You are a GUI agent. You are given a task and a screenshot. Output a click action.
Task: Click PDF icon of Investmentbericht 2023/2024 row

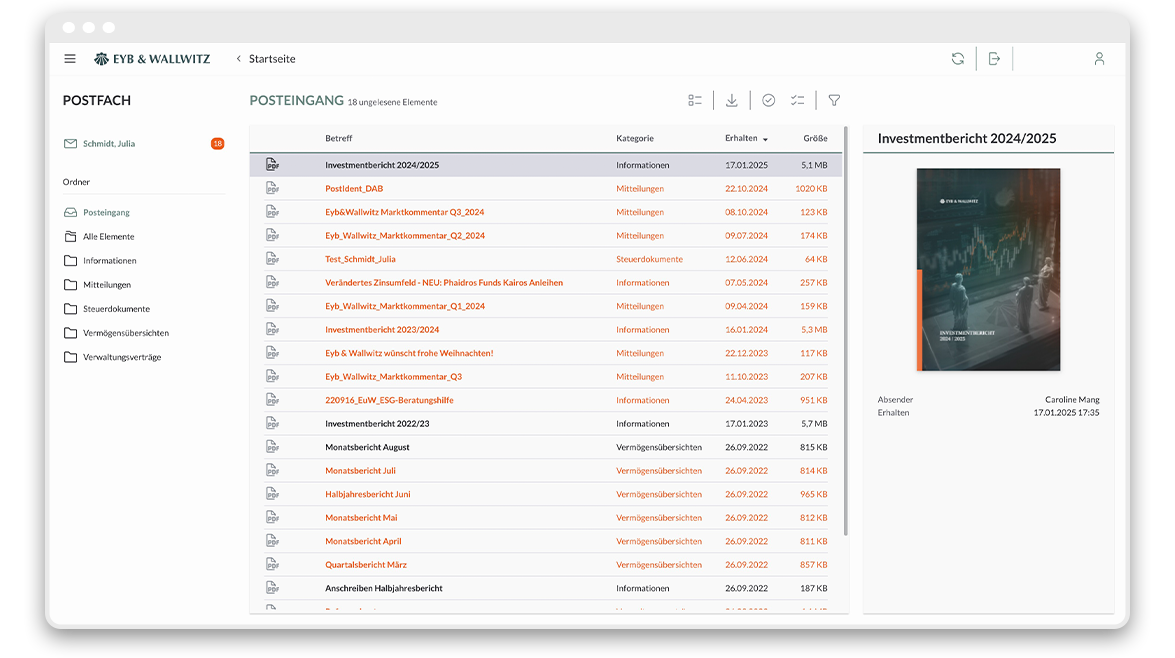pos(272,329)
